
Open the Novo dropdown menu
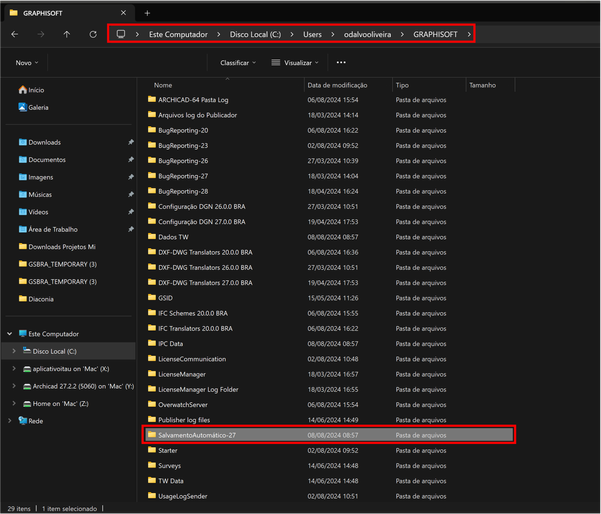tap(26, 62)
